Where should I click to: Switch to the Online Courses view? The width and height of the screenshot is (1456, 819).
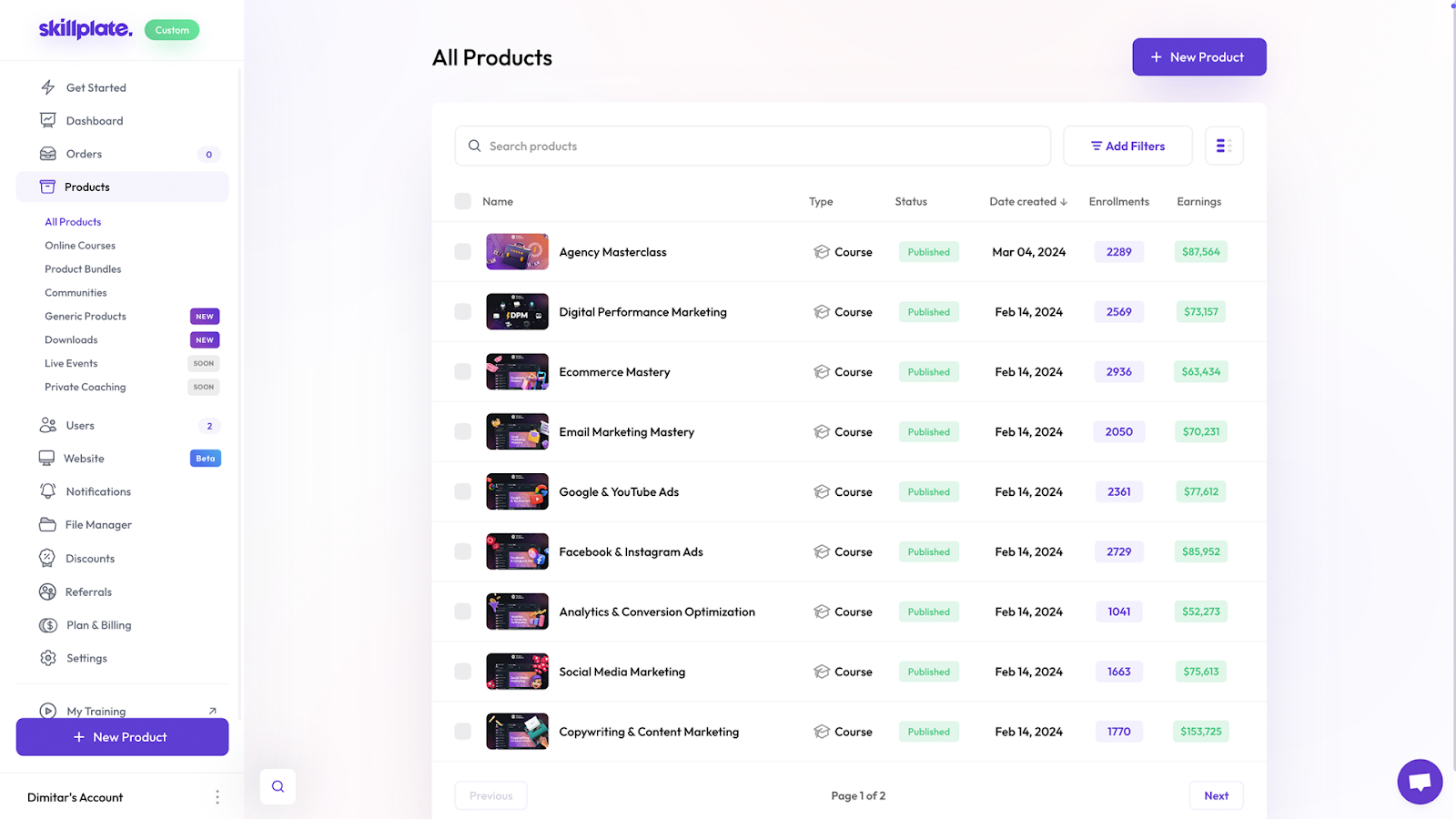click(x=79, y=245)
